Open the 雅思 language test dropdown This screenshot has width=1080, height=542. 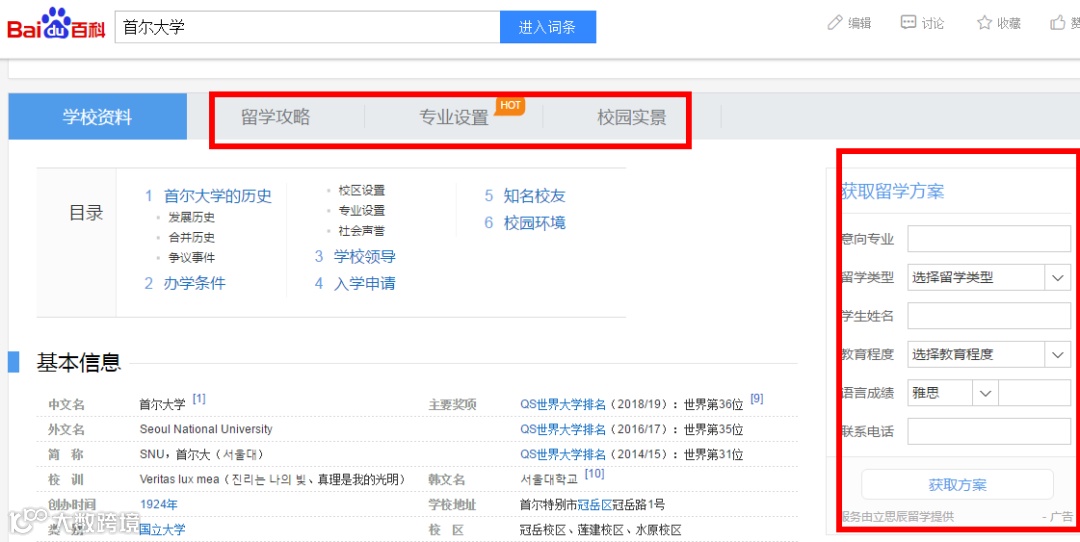pyautogui.click(x=953, y=393)
